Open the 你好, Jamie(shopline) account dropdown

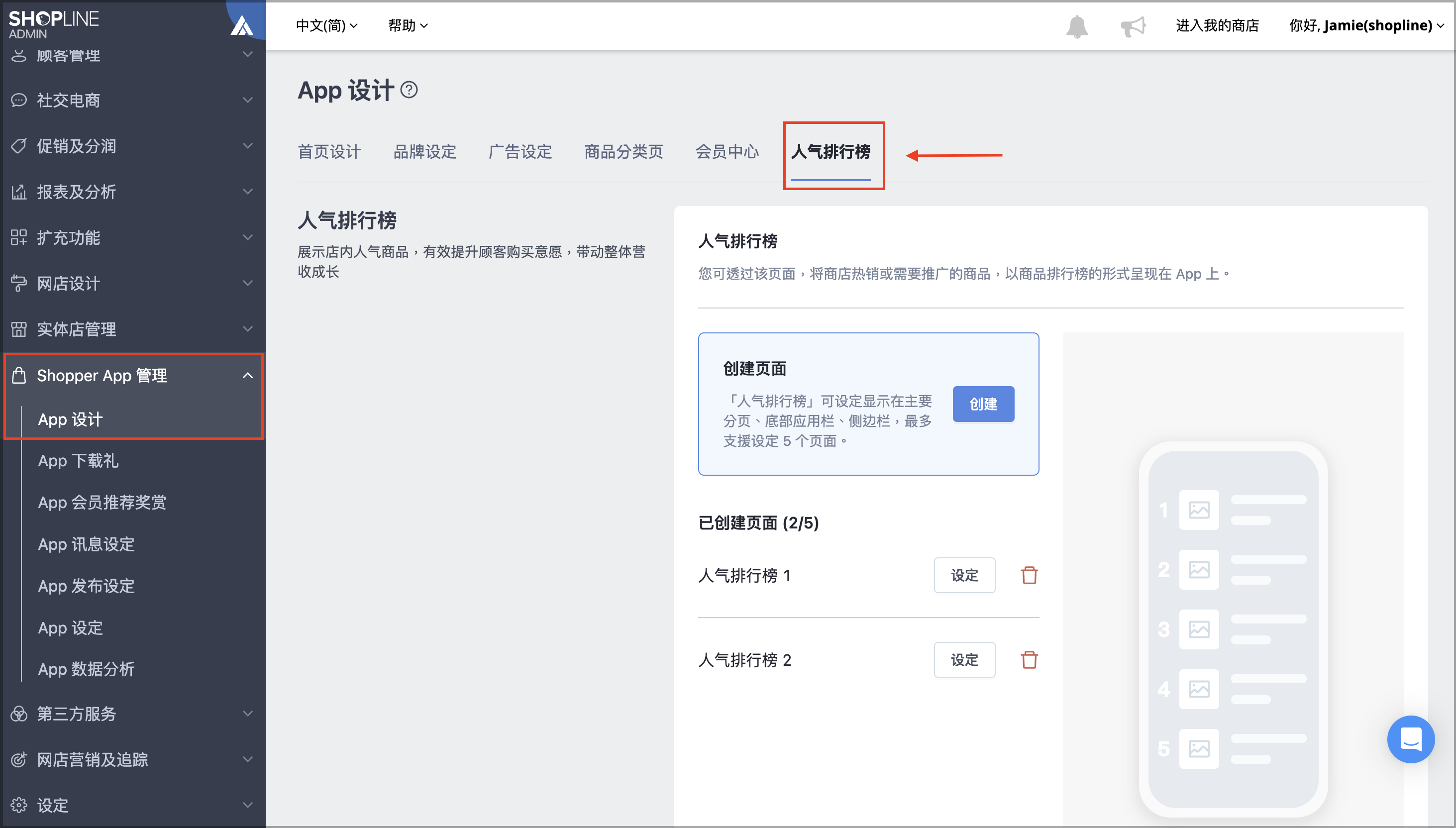1367,25
